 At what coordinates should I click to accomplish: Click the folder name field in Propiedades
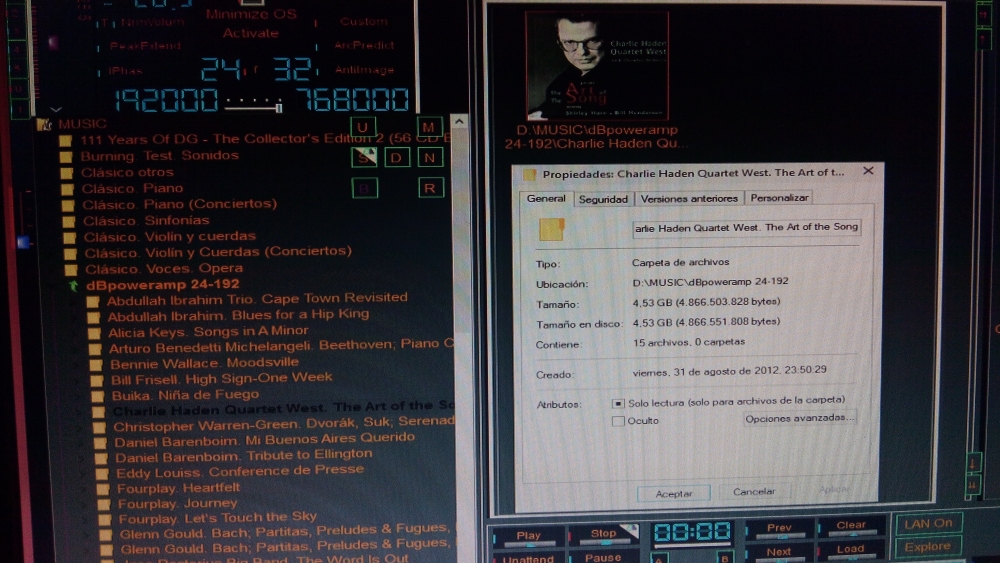(x=746, y=228)
